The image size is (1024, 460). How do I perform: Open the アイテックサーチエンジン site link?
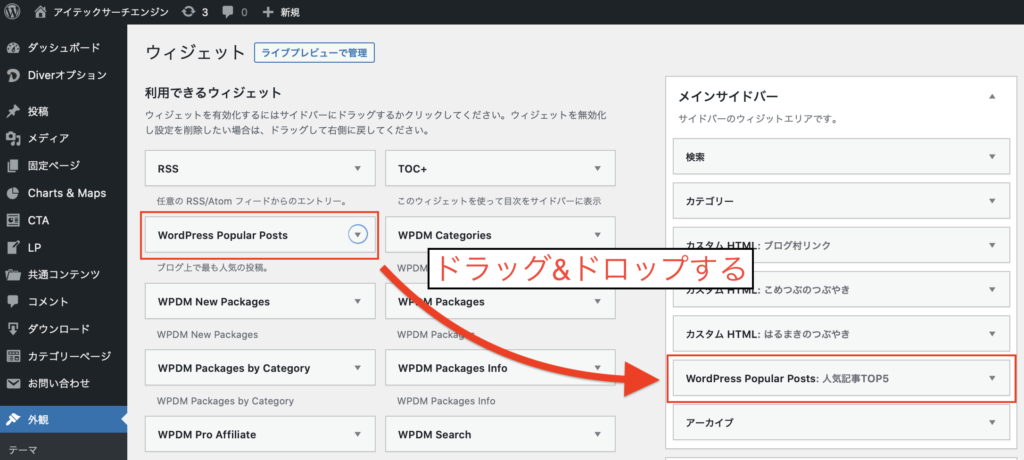click(110, 12)
